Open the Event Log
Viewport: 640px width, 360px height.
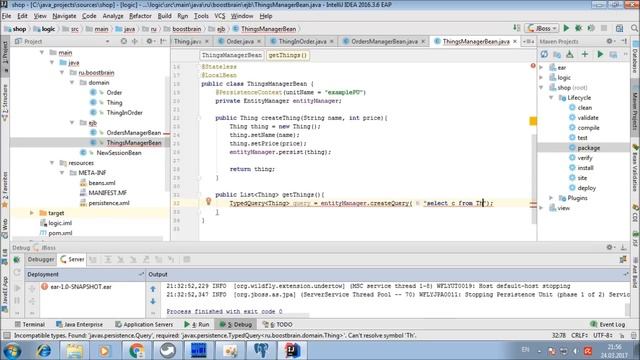click(x=608, y=324)
